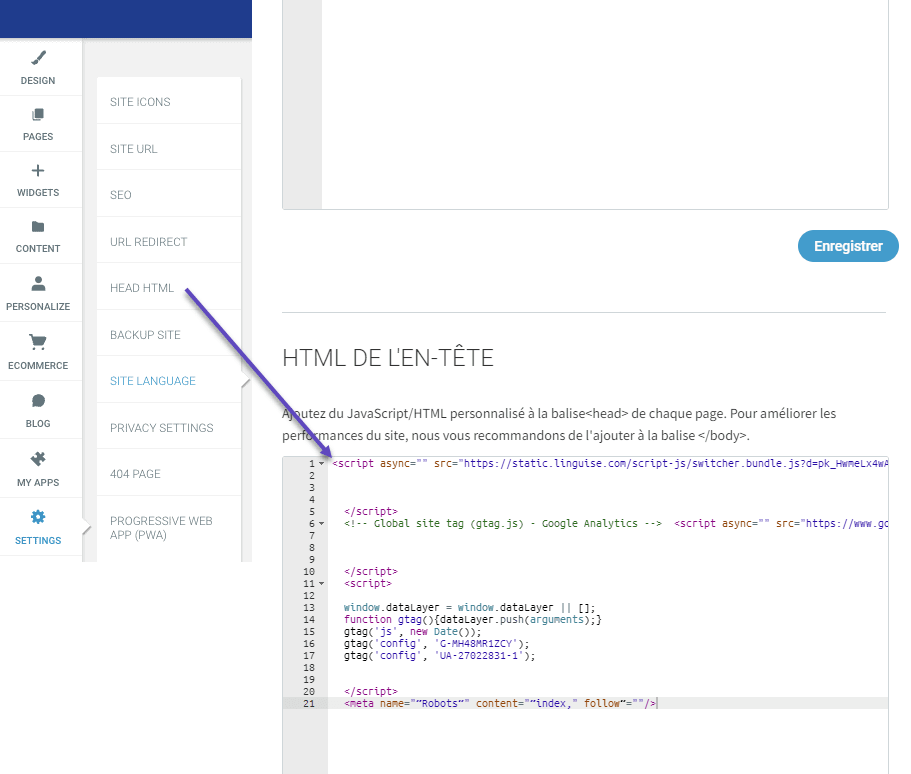Viewport: 911px width, 774px height.
Task: Open 404 PAGE settings
Action: (x=169, y=474)
